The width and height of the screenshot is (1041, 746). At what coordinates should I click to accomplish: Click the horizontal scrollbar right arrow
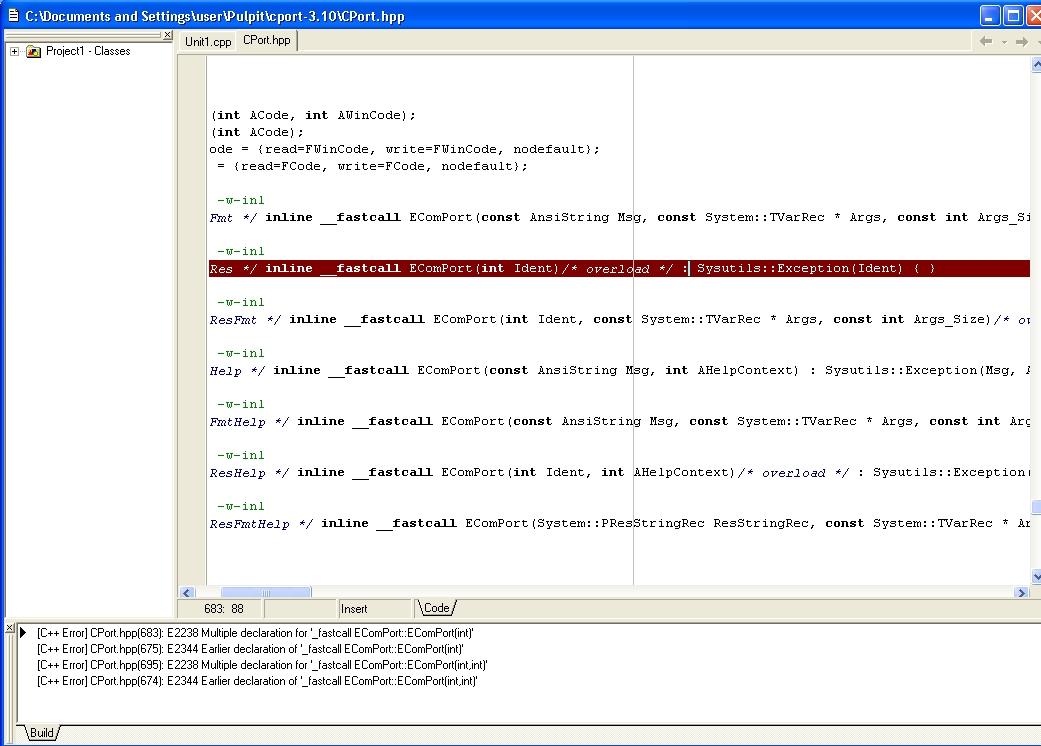[x=1022, y=593]
